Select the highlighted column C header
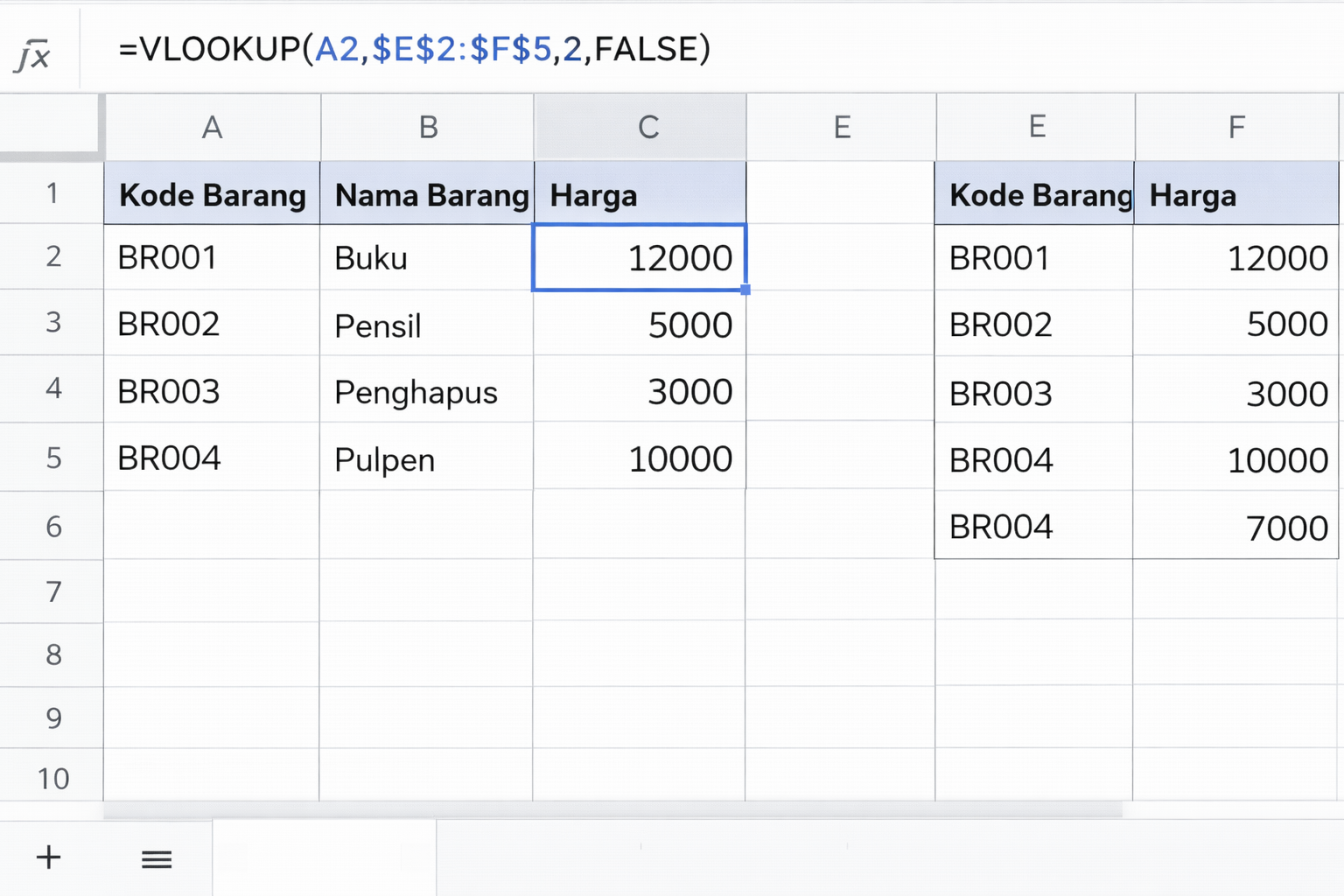The image size is (1344, 896). point(647,128)
